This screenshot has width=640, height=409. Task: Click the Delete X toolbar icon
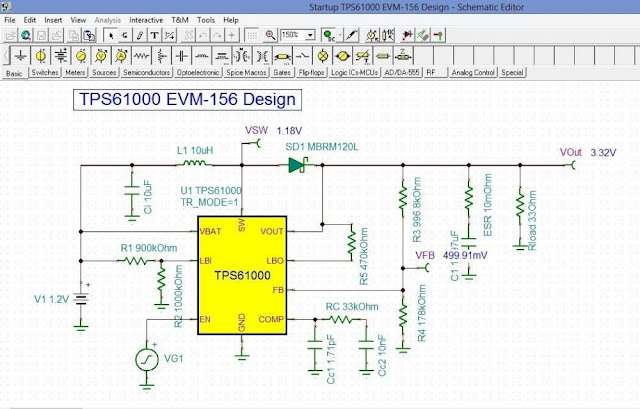(188, 36)
